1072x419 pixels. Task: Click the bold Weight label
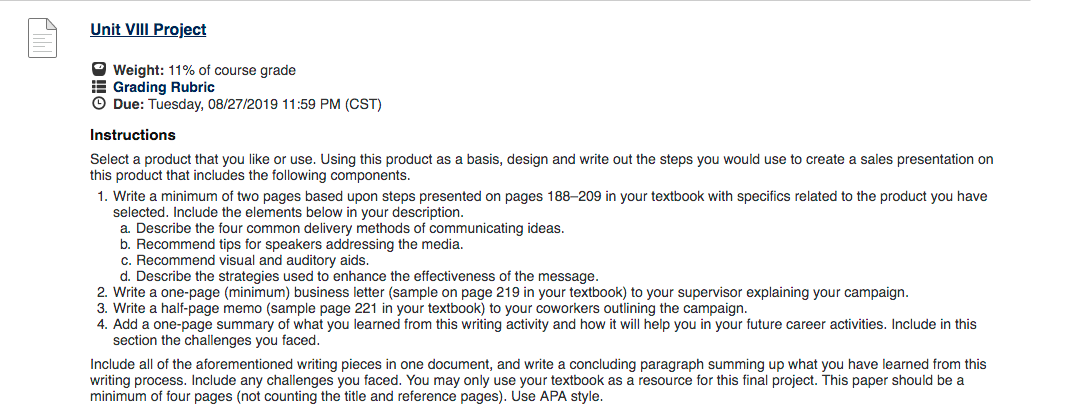click(139, 70)
